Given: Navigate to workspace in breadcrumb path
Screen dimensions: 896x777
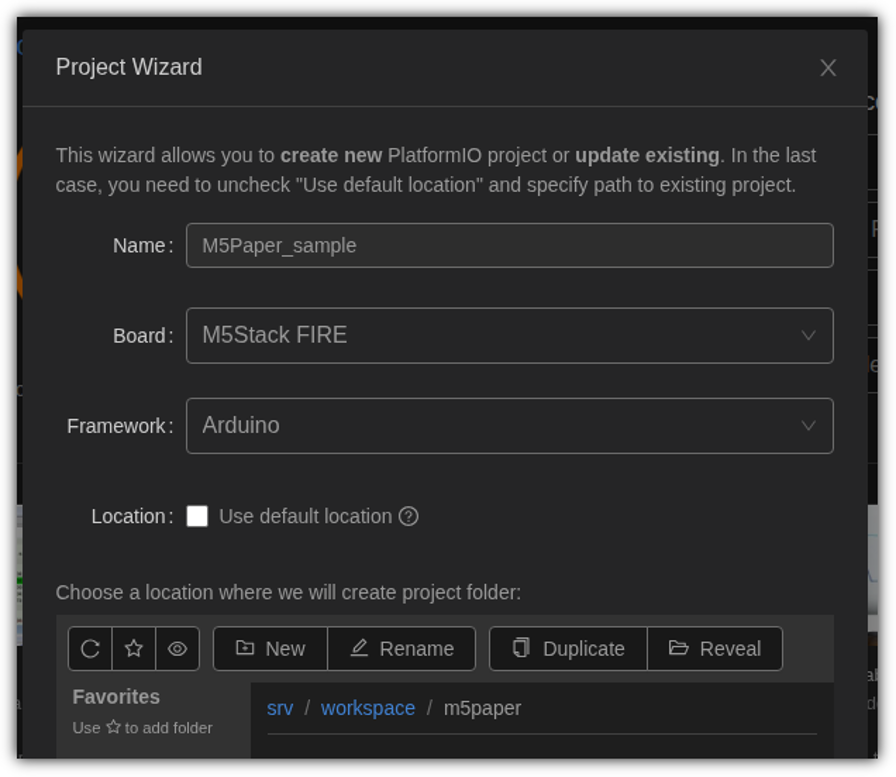Looking at the screenshot, I should click(x=368, y=708).
